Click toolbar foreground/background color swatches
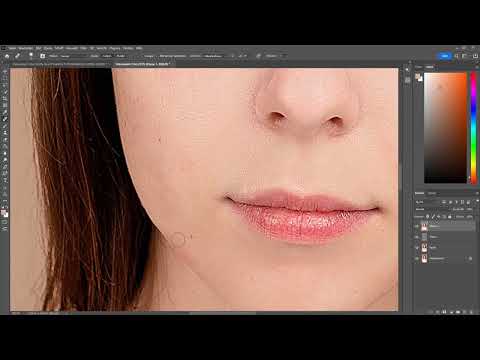Screen dimensions: 480x360 [5, 213]
